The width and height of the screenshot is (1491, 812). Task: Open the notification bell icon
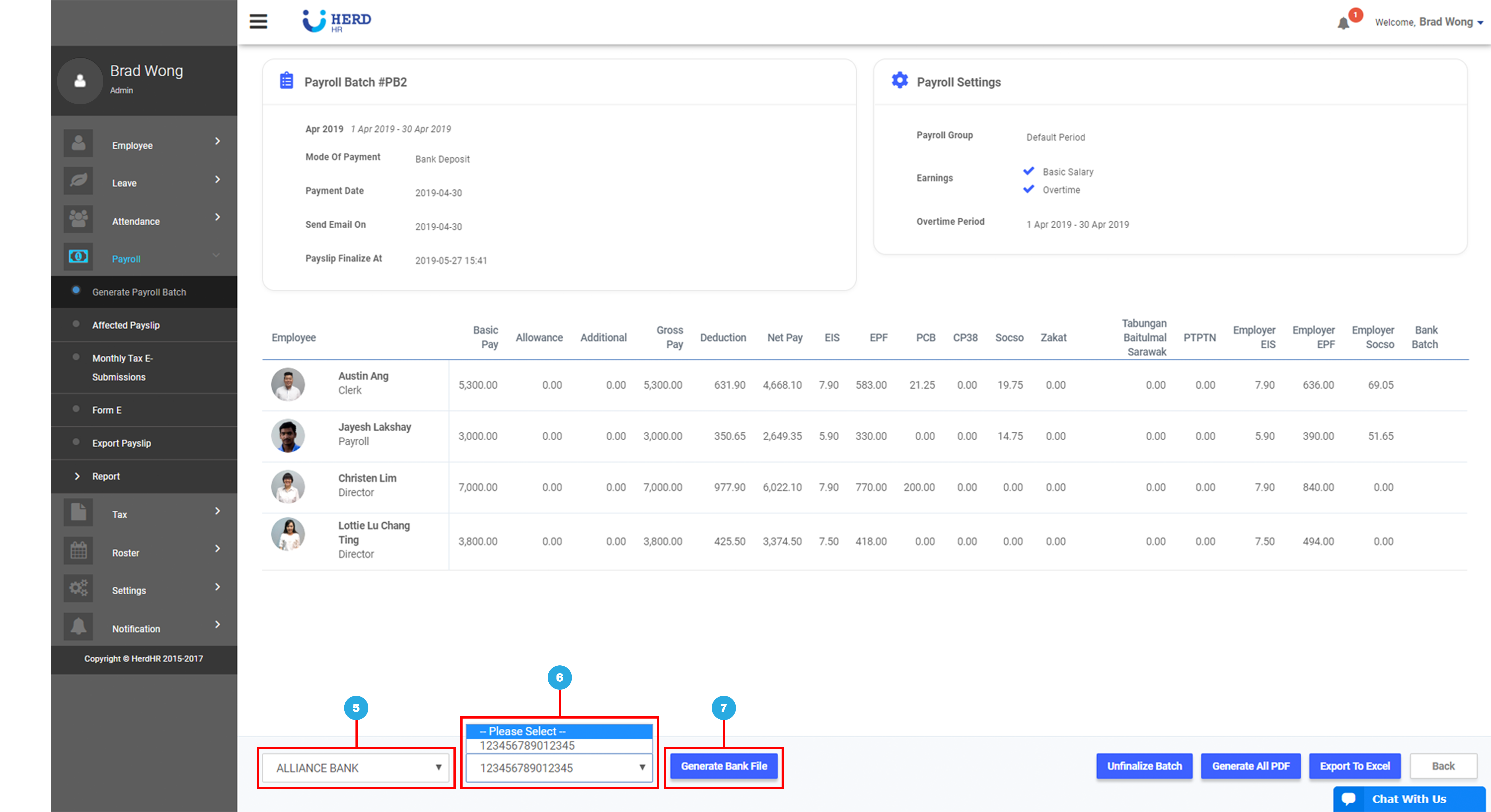1343,23
